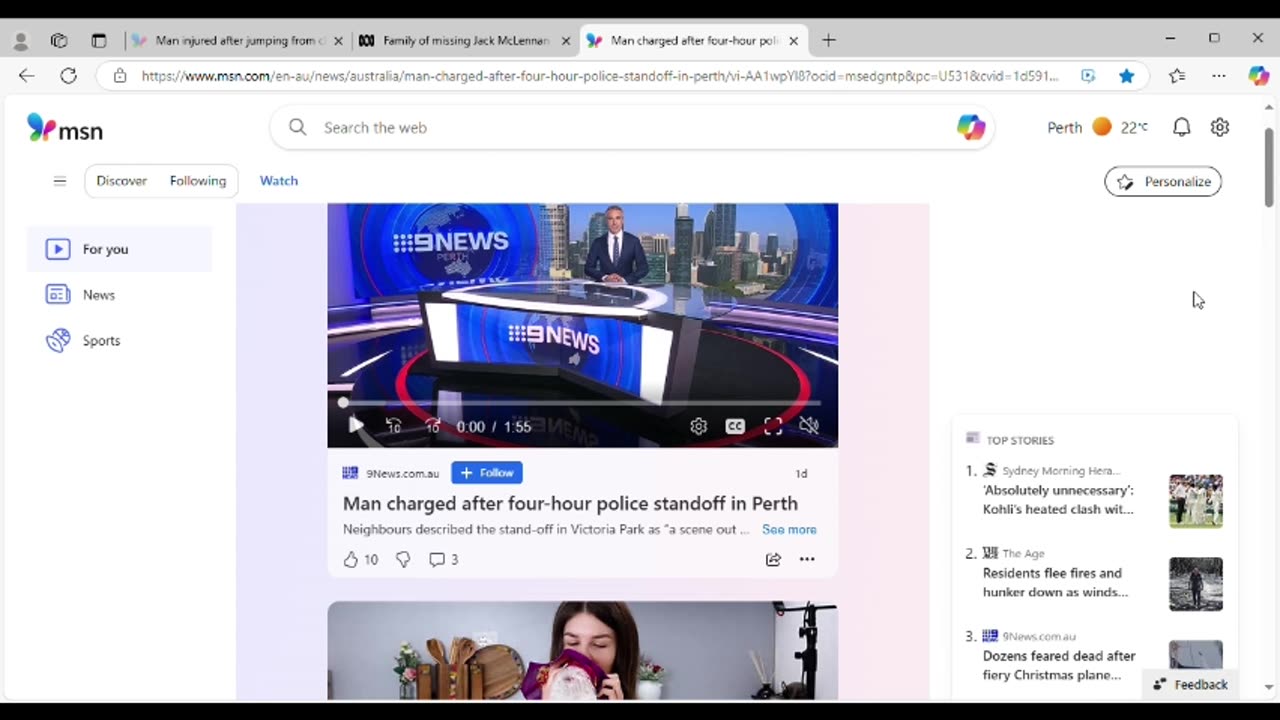Select the For you sidebar item

point(120,249)
